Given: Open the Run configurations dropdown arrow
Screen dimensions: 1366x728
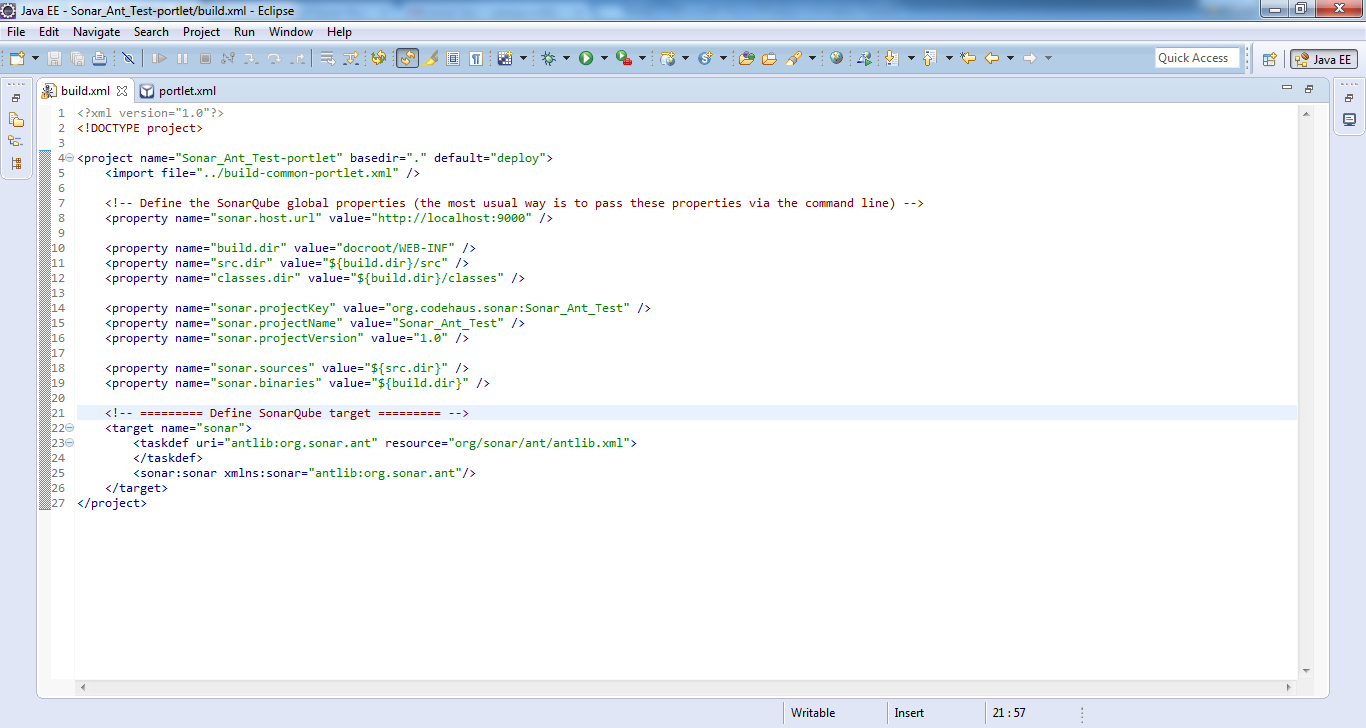Looking at the screenshot, I should point(602,58).
